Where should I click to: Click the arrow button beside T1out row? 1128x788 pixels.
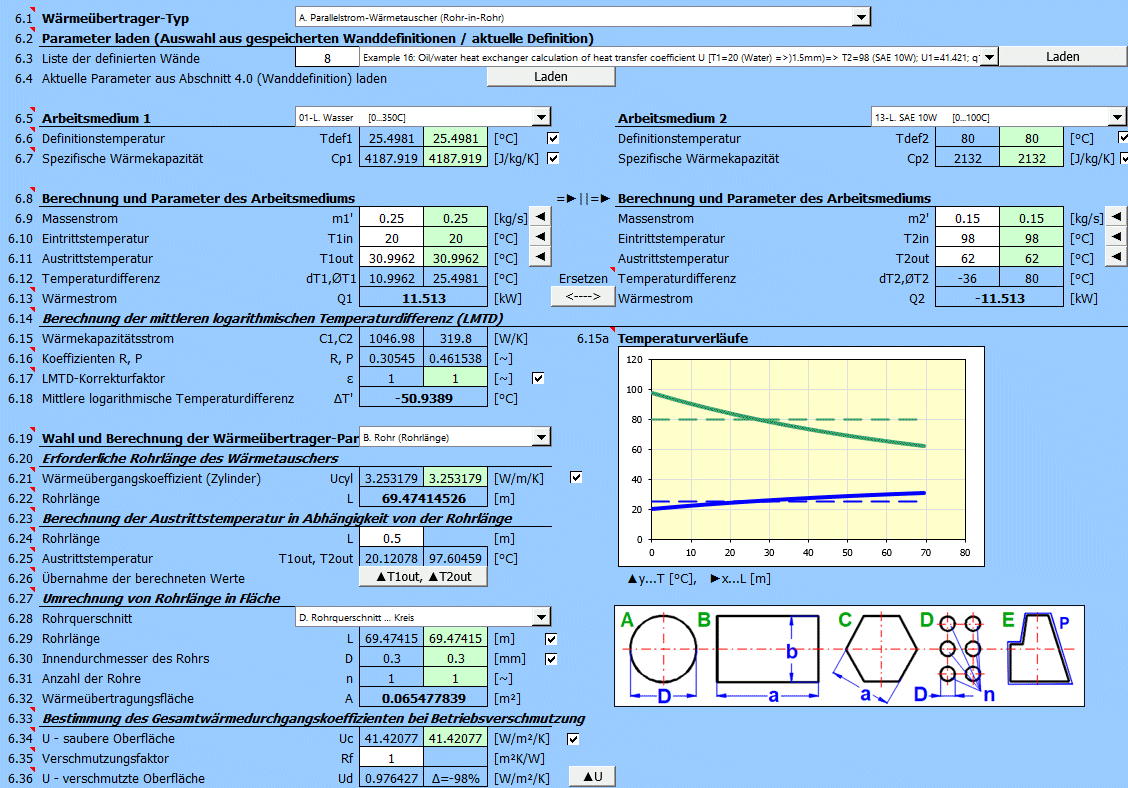tap(538, 258)
